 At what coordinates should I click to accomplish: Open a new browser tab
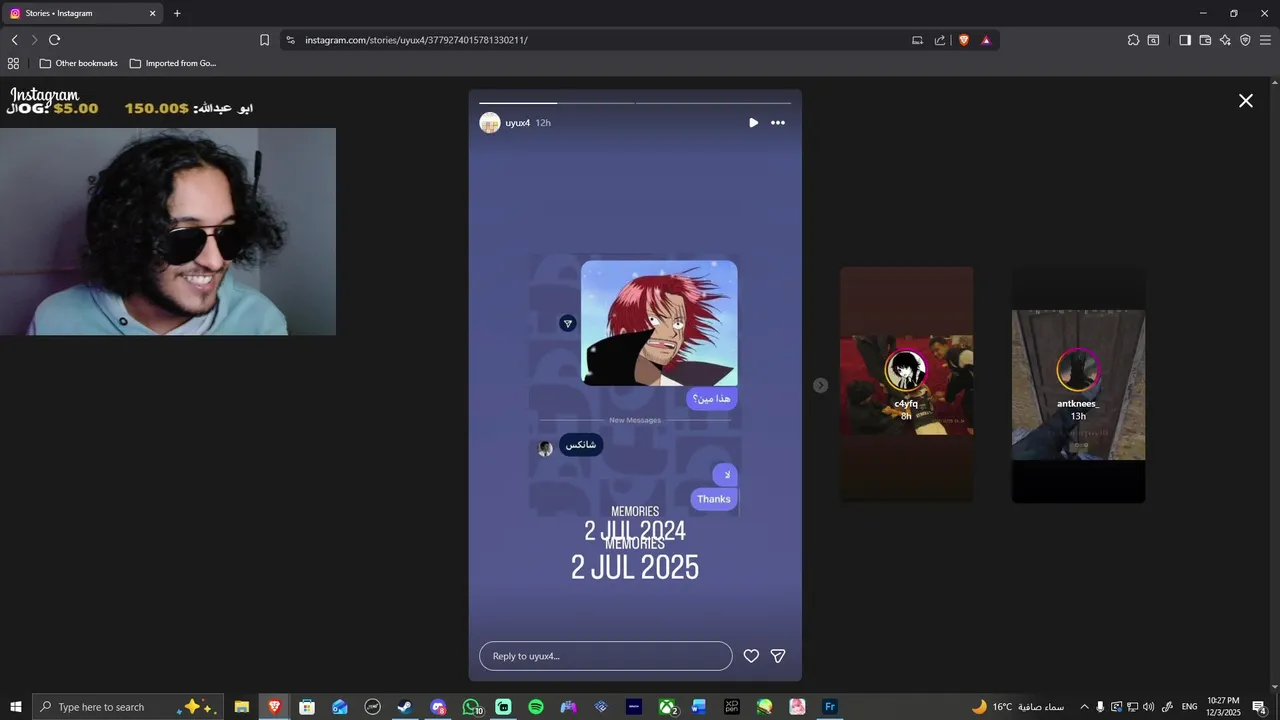coord(177,13)
